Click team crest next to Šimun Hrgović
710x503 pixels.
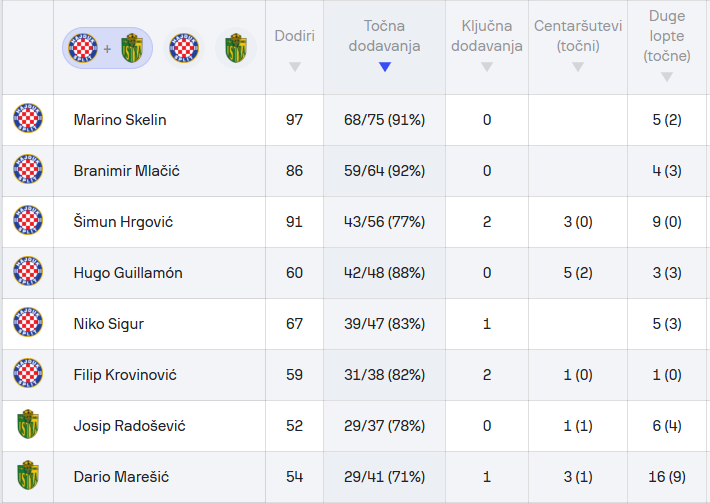(27, 222)
